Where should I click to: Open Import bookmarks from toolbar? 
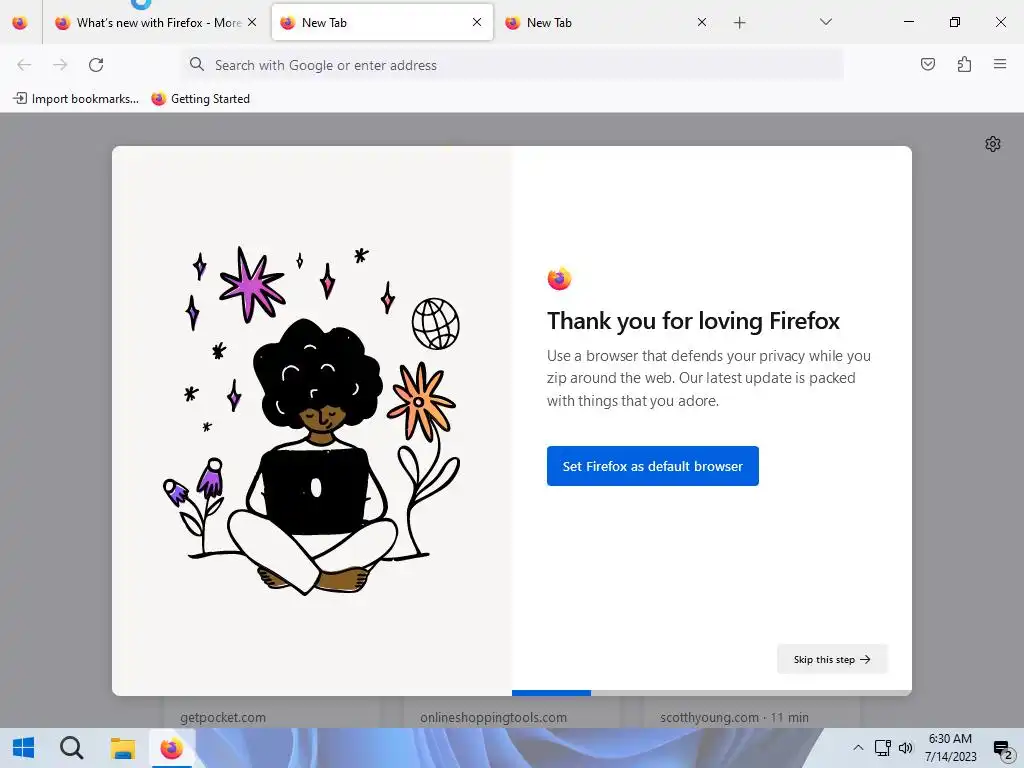click(x=76, y=99)
